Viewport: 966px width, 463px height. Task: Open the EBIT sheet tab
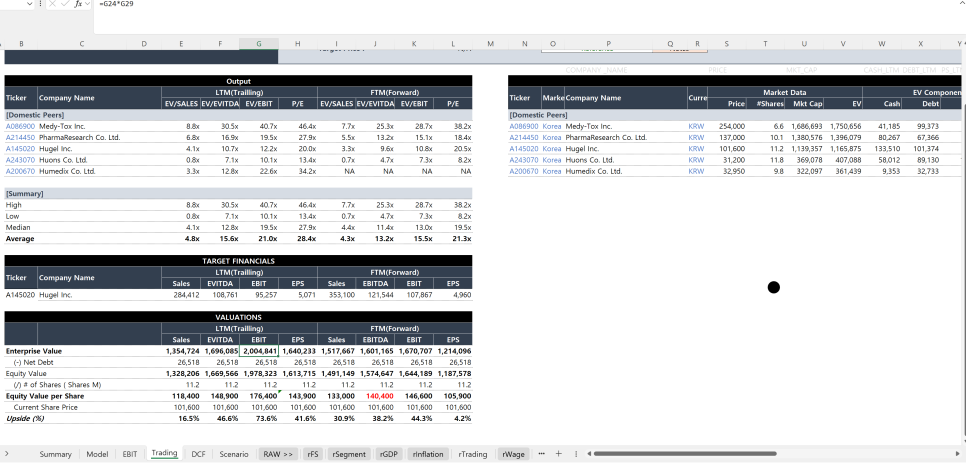pyautogui.click(x=130, y=454)
